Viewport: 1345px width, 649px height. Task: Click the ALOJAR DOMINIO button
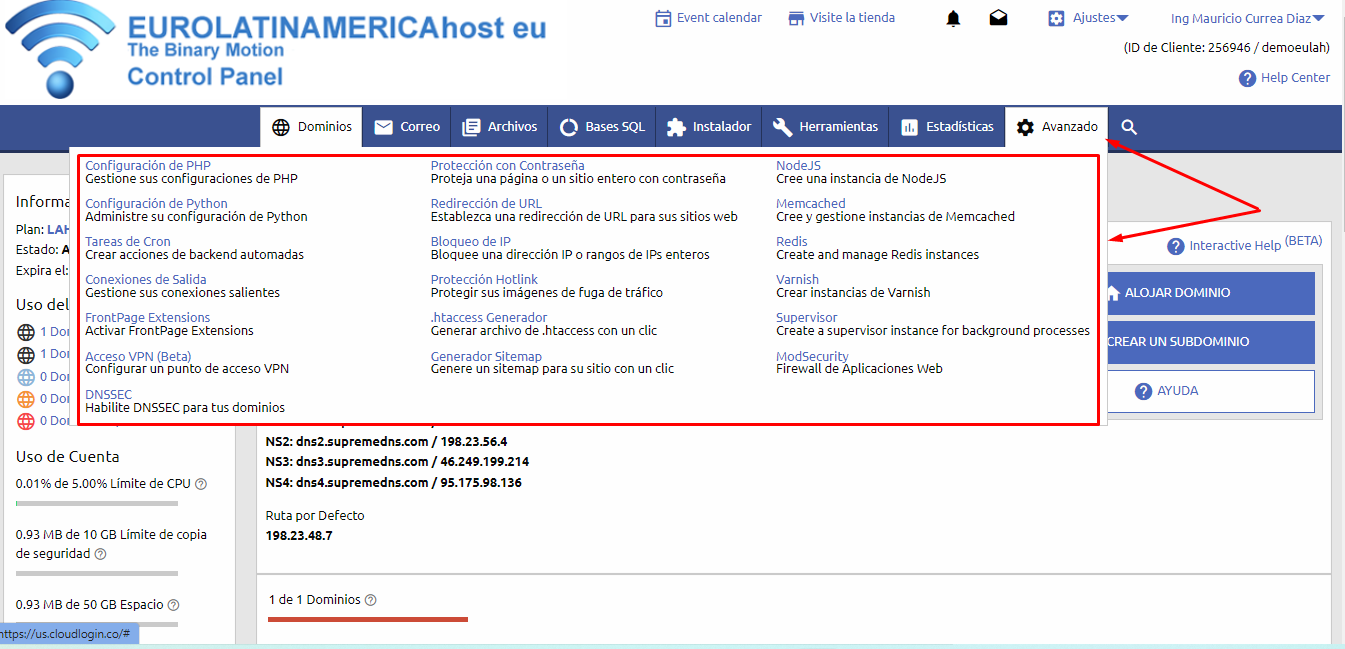pyautogui.click(x=1210, y=293)
